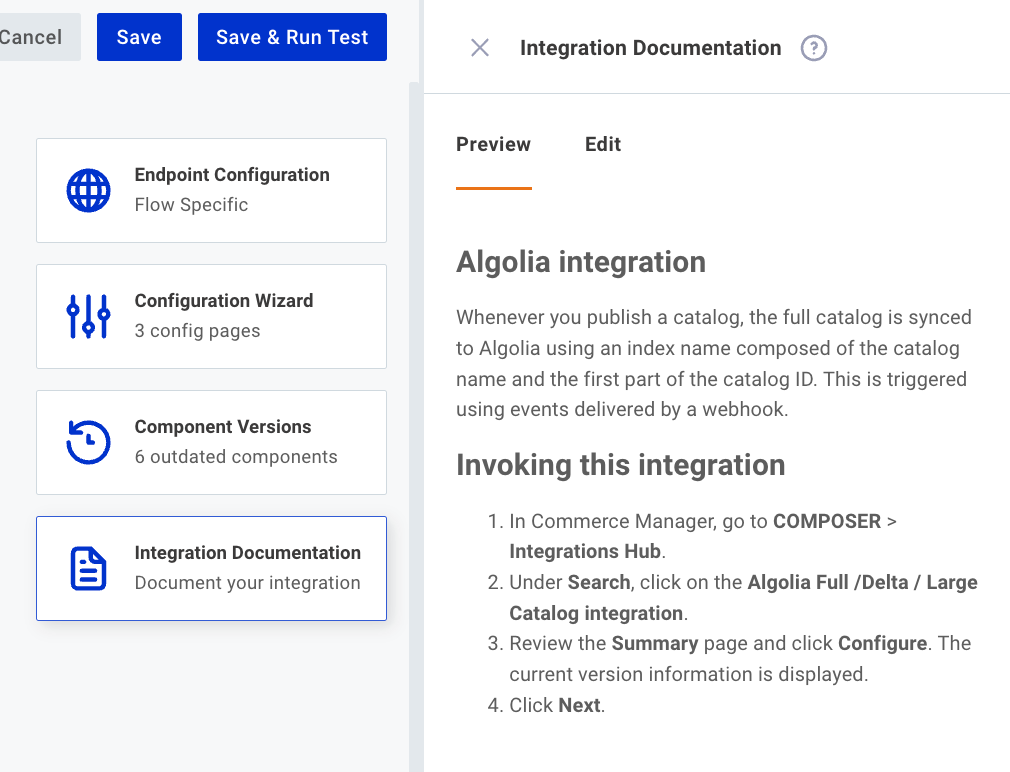1010x772 pixels.
Task: Open the help question mark icon
Action: tap(813, 48)
